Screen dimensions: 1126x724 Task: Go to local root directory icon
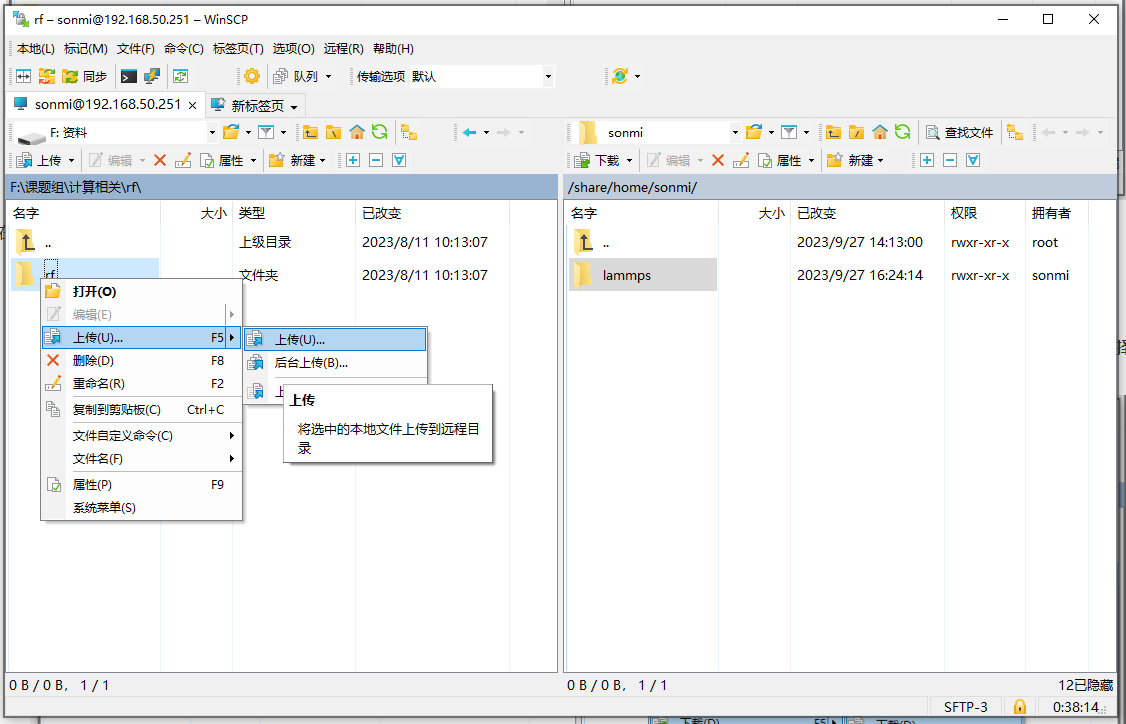333,132
